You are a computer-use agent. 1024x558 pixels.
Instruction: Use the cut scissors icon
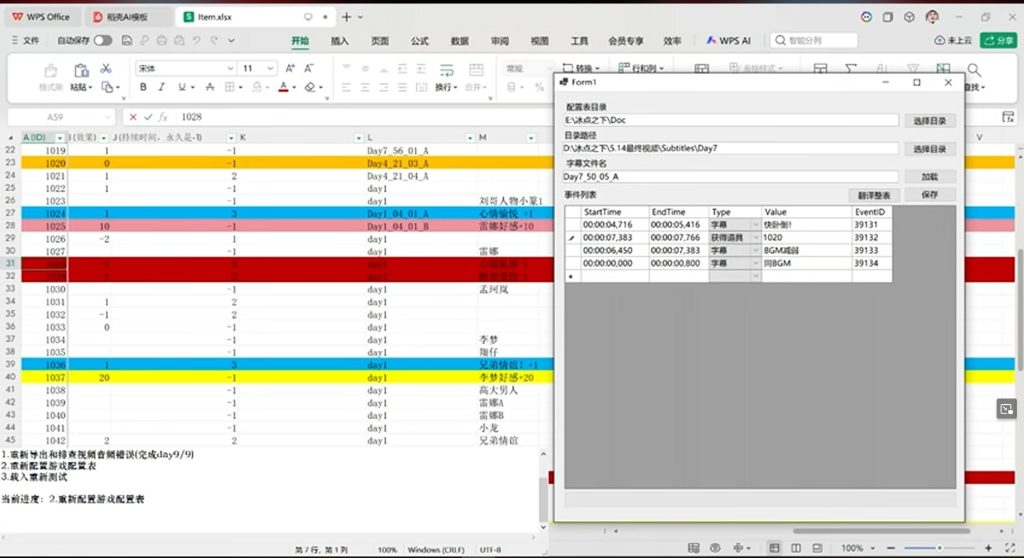[x=106, y=69]
